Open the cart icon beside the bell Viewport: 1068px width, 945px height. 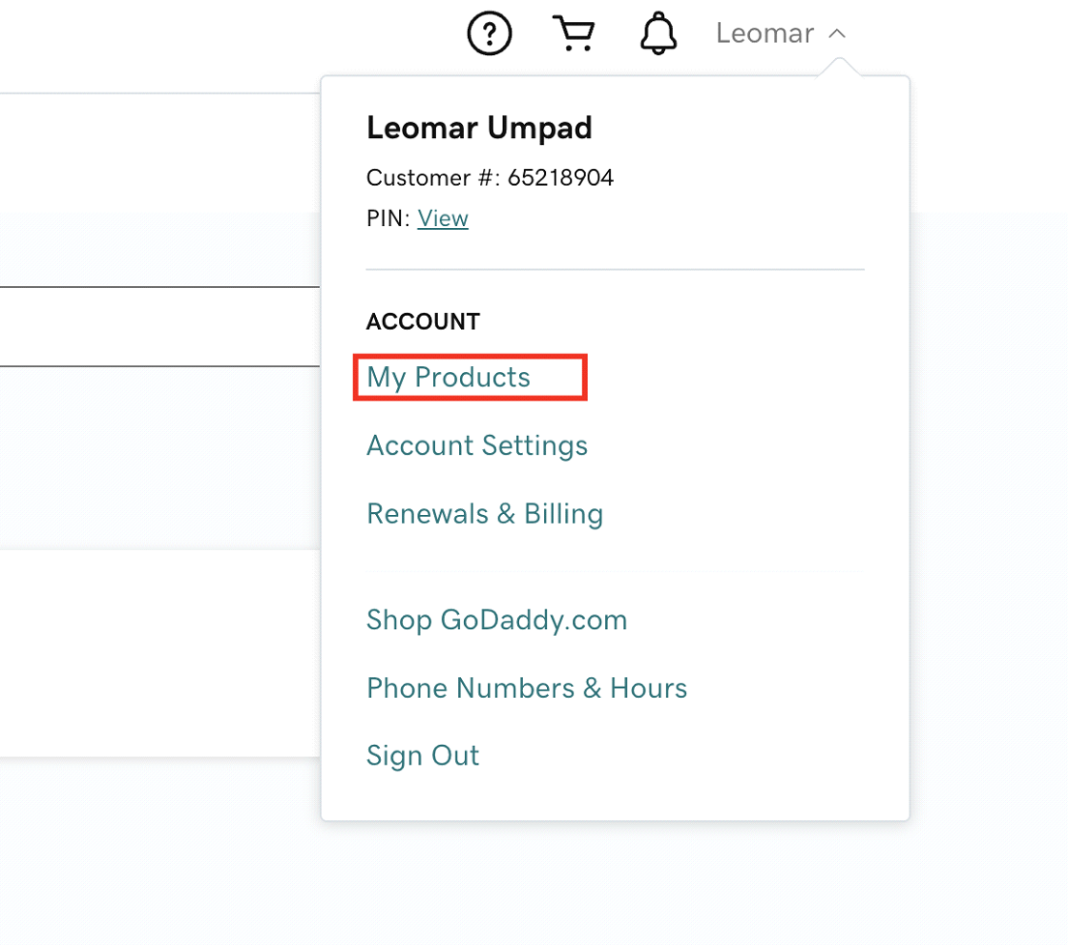click(573, 32)
